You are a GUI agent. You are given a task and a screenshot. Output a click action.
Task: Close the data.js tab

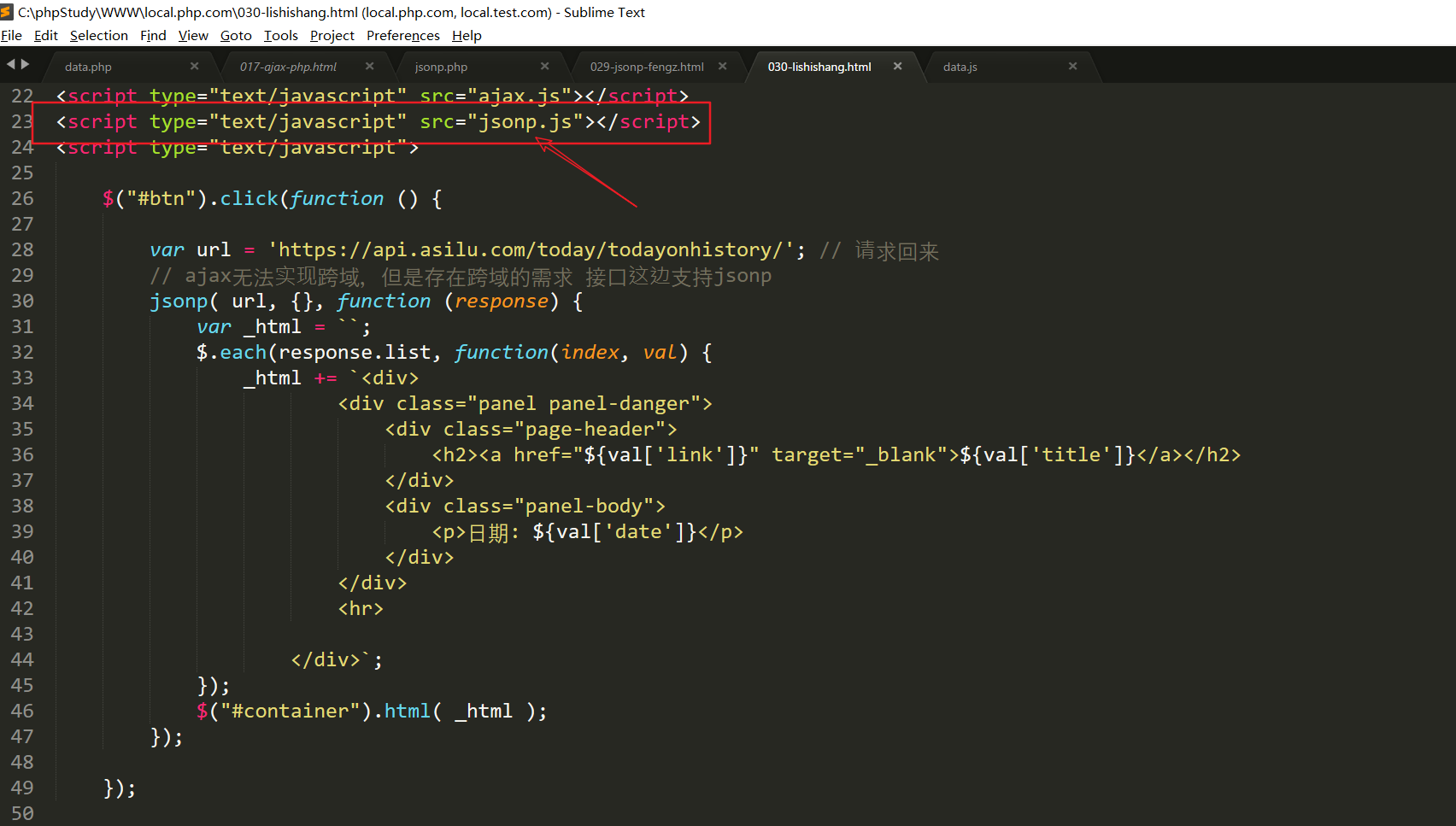1072,67
